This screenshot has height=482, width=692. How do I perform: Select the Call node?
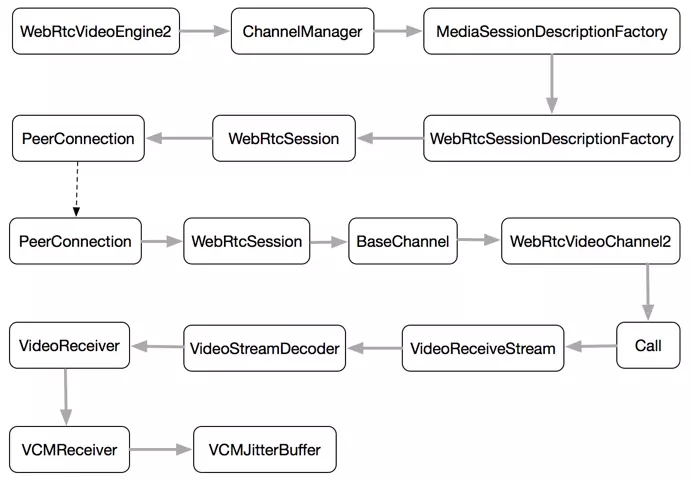tap(647, 346)
